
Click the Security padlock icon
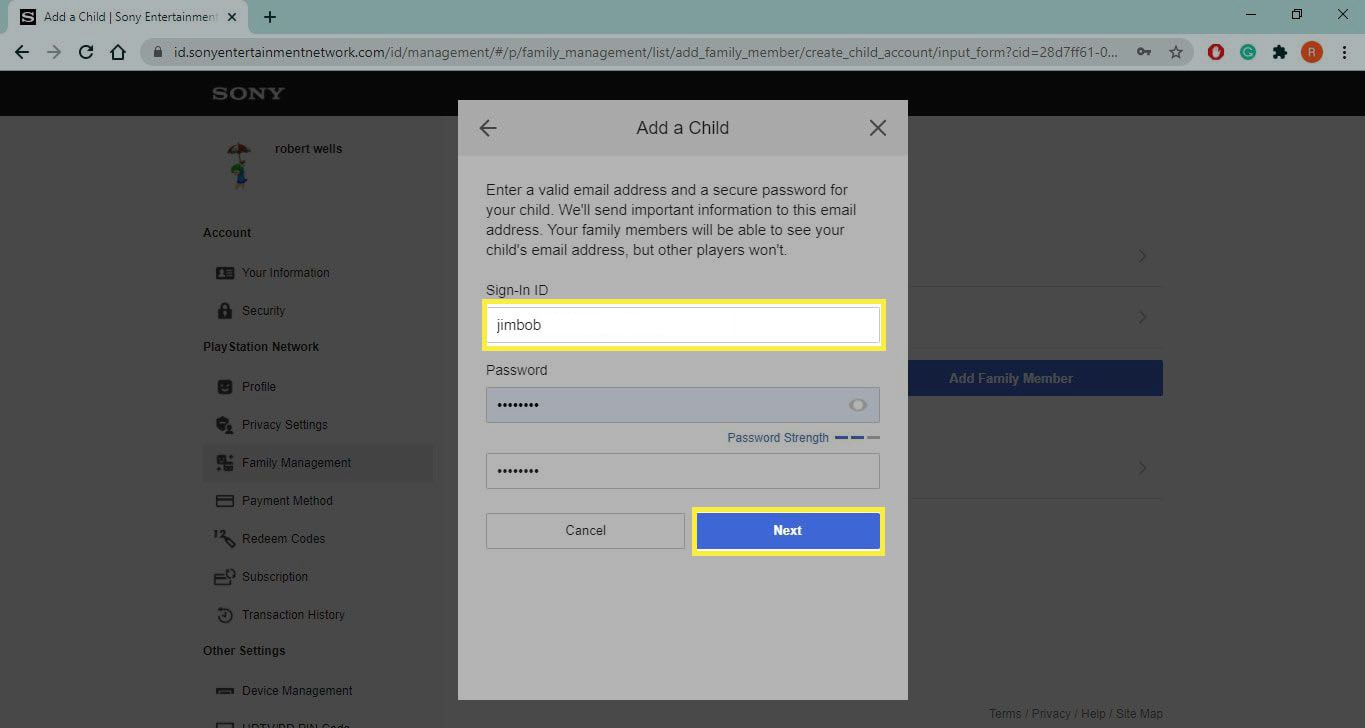click(x=225, y=311)
